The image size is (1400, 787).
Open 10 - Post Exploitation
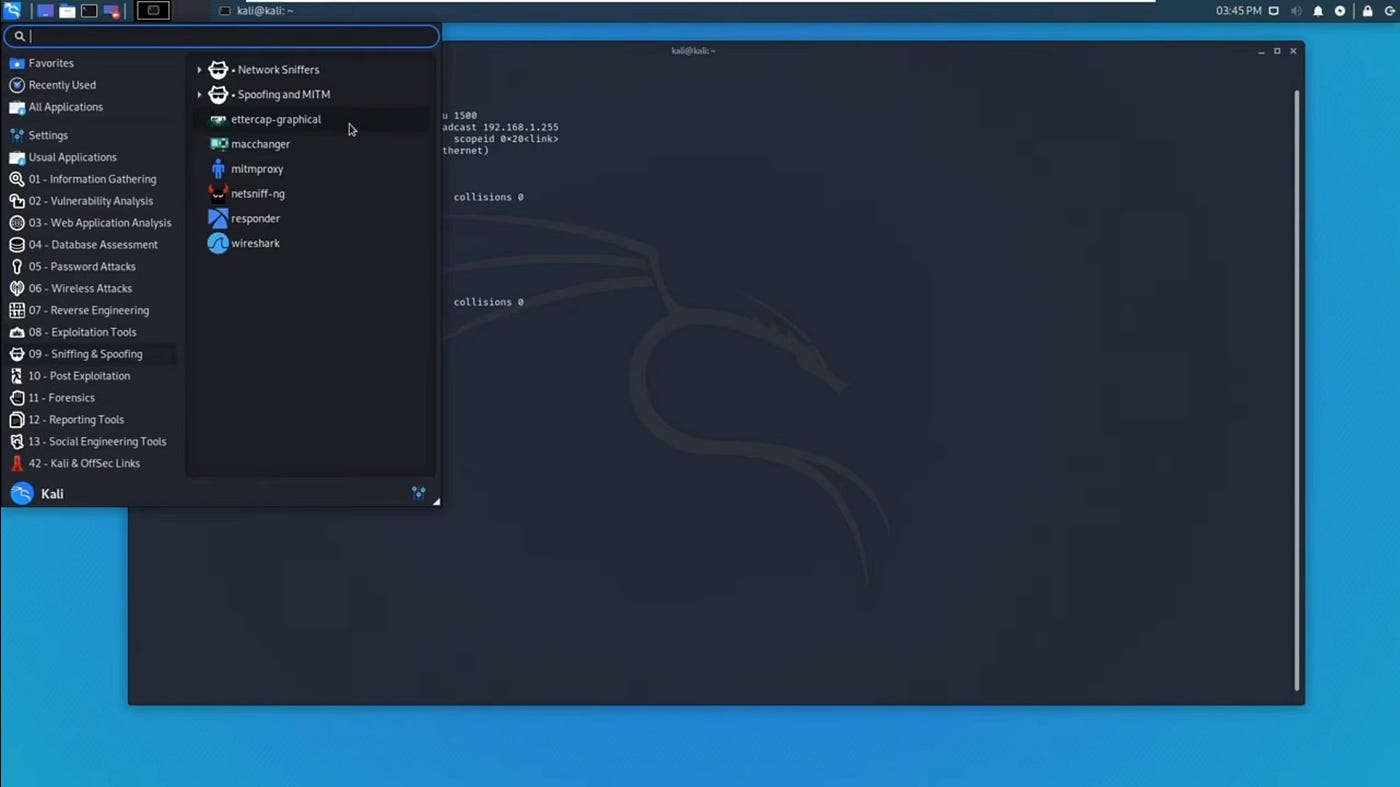pyautogui.click(x=92, y=376)
